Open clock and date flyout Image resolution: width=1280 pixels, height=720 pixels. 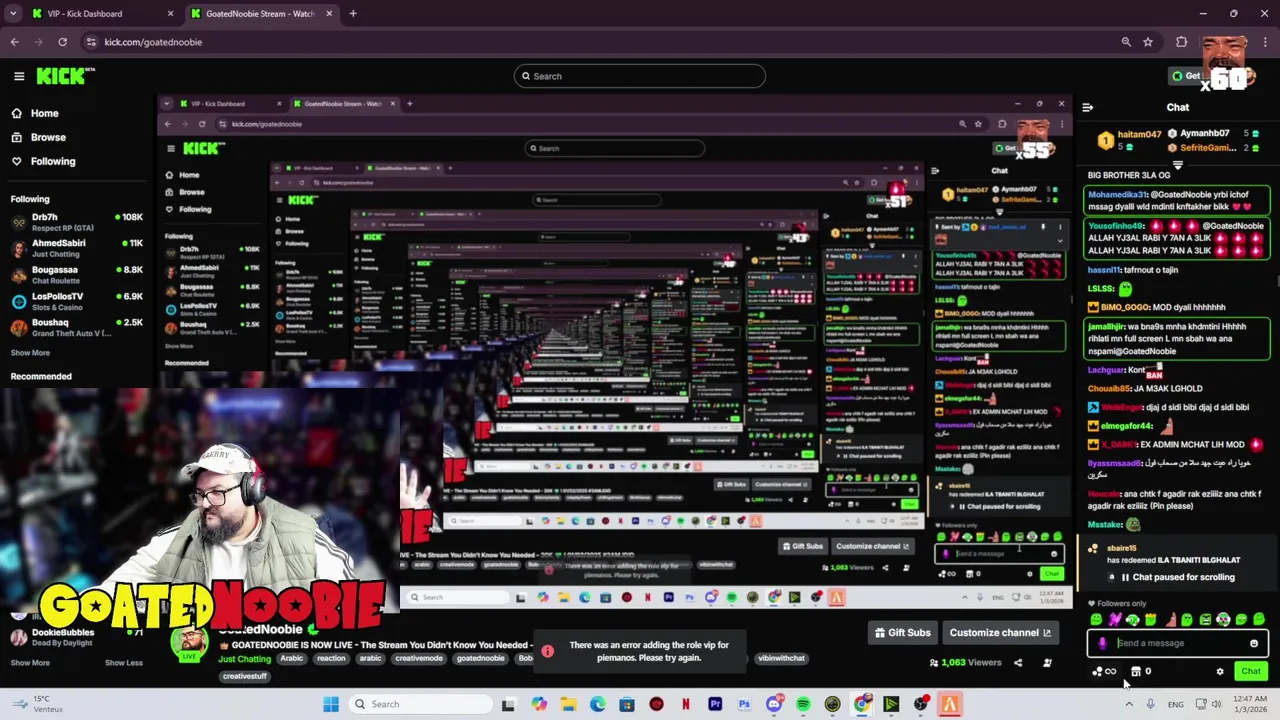coord(1249,704)
